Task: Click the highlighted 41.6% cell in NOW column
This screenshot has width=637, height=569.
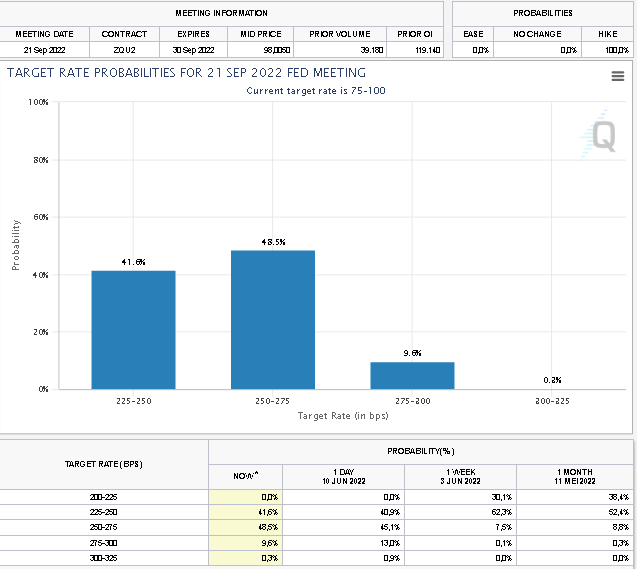Action: [245, 512]
